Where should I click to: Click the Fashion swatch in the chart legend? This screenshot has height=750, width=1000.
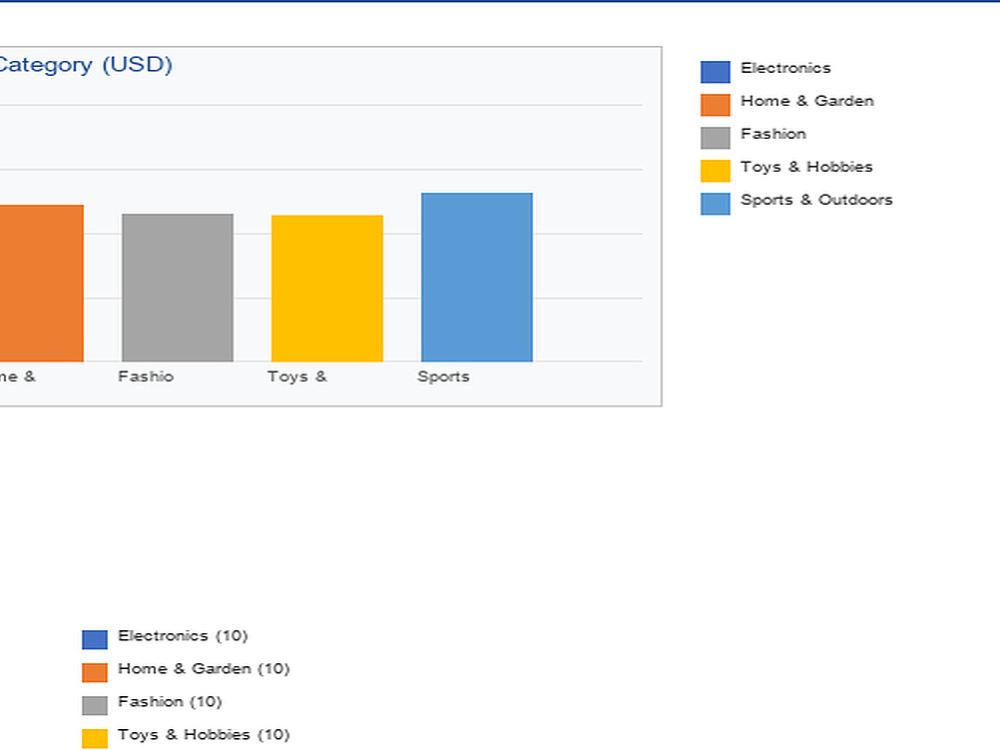tap(715, 138)
